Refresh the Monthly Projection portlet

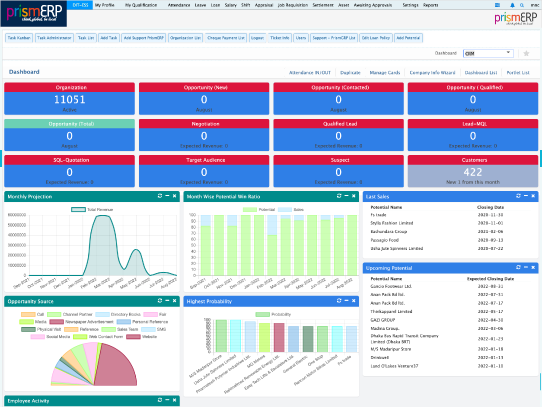coord(160,196)
